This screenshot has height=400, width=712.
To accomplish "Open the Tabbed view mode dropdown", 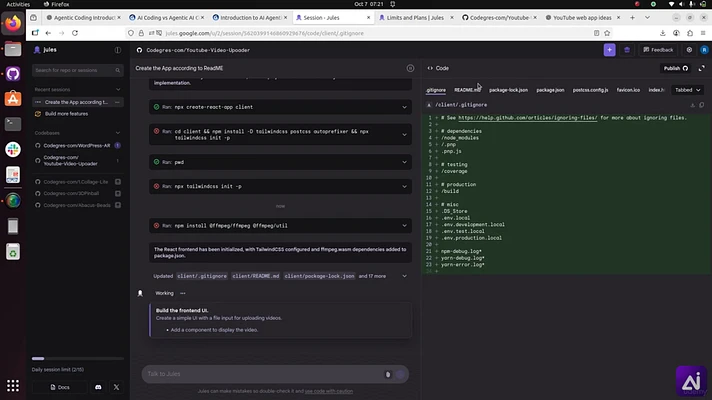I will [x=687, y=90].
